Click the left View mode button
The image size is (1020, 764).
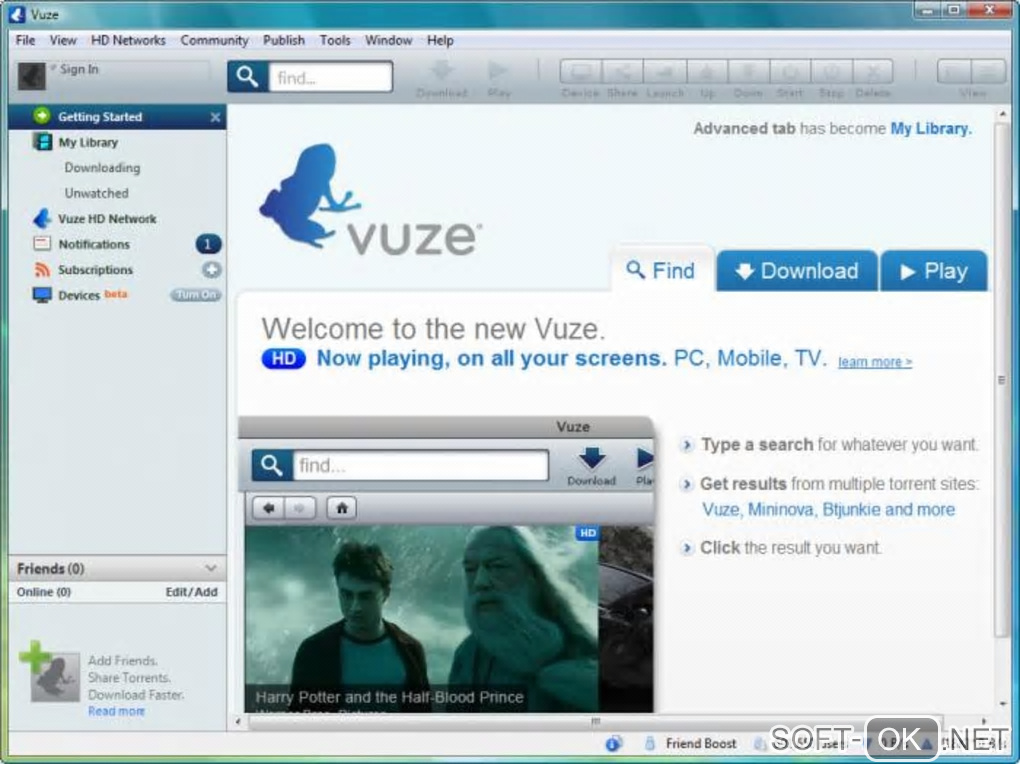[x=954, y=72]
